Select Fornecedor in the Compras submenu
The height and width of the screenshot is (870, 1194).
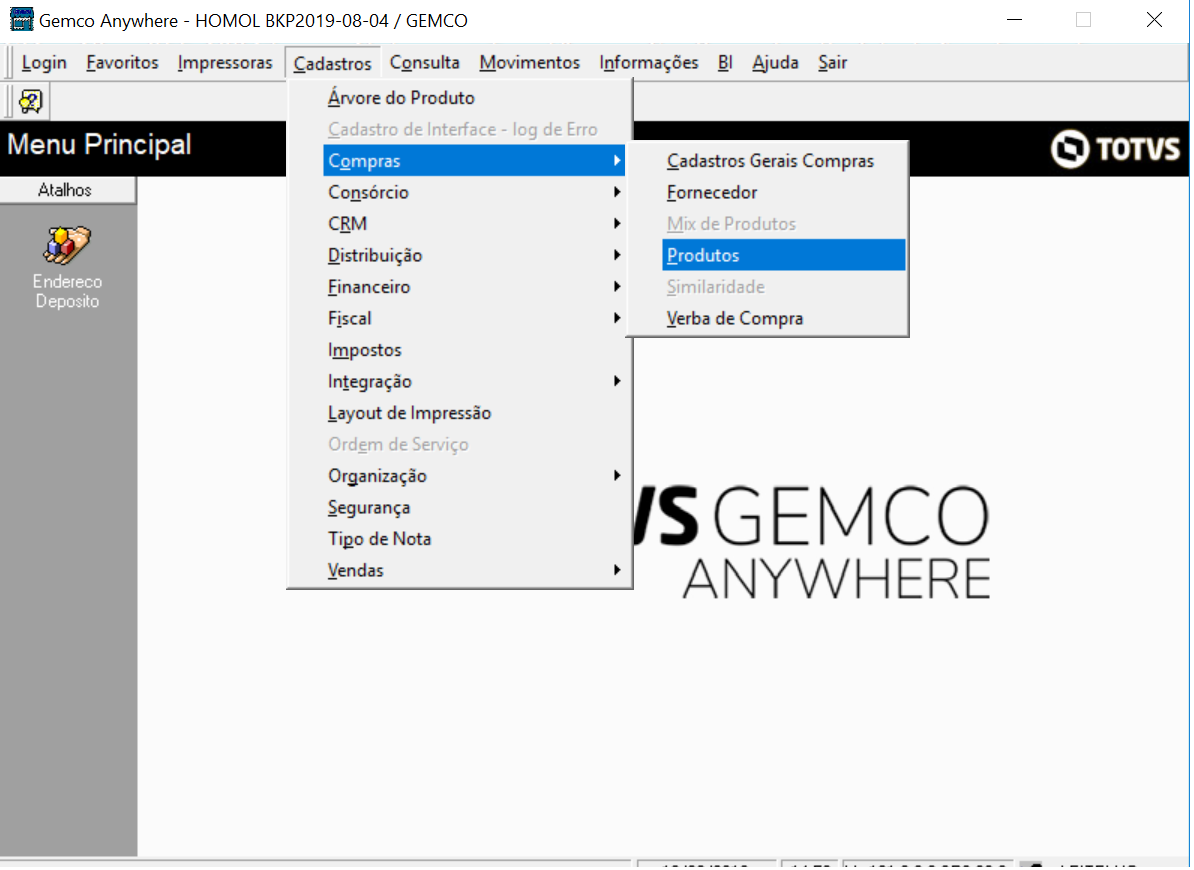coord(784,193)
